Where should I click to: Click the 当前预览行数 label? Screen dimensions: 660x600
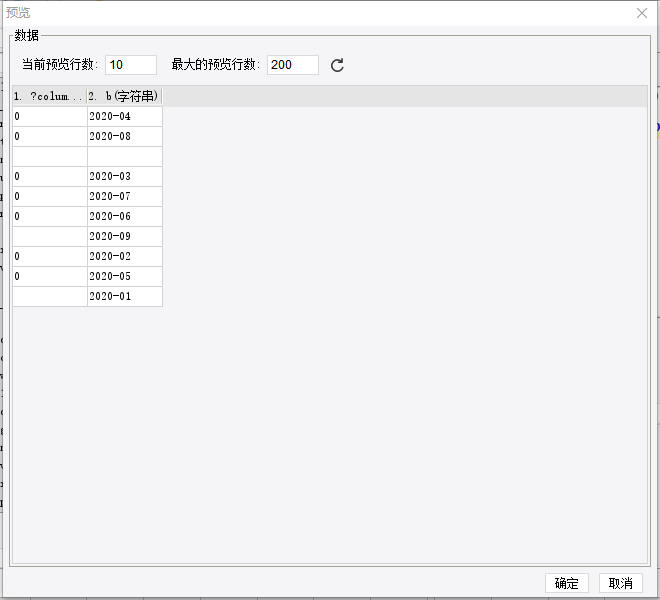pyautogui.click(x=59, y=64)
